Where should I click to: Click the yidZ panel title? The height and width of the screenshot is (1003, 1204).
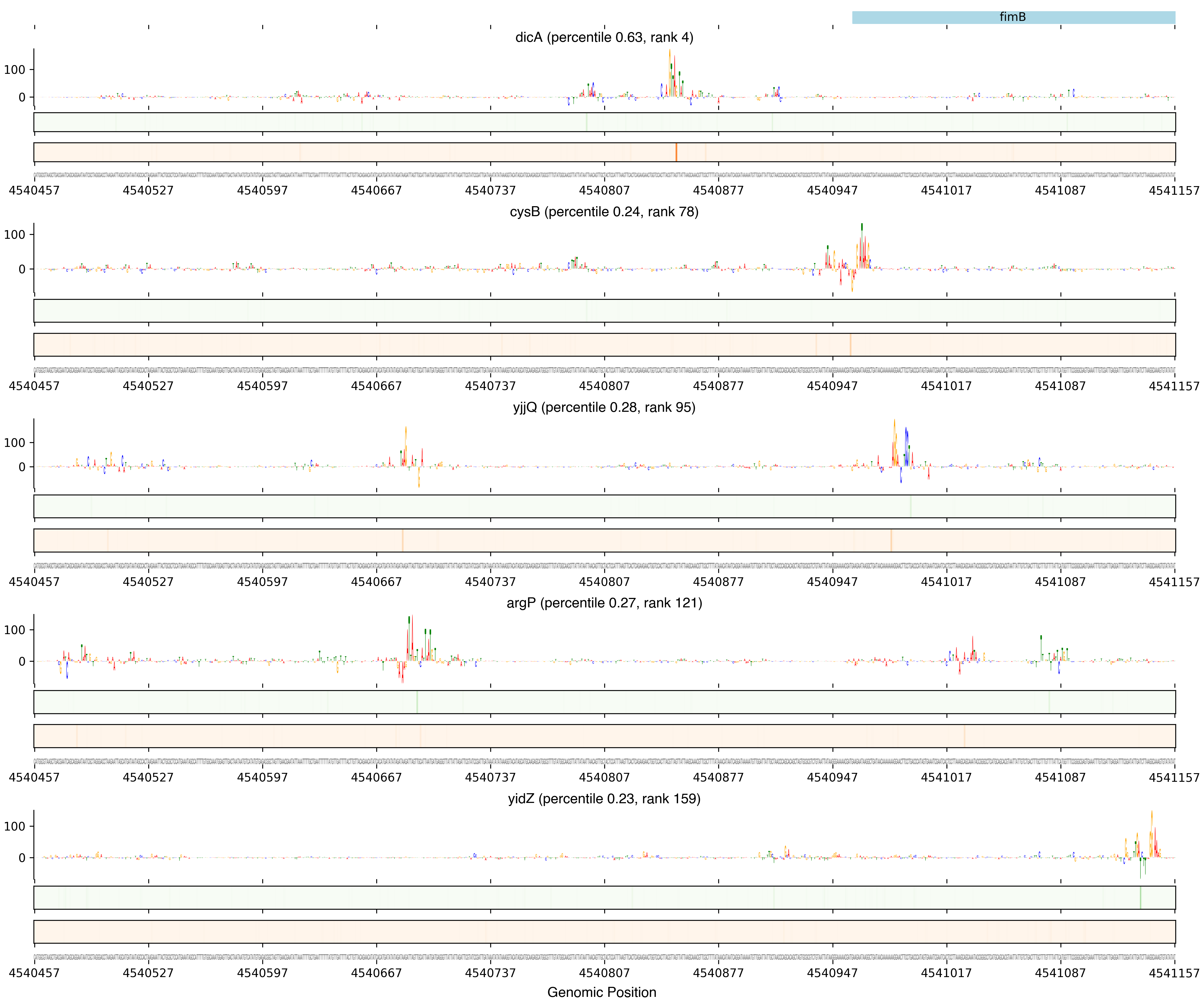tap(604, 798)
